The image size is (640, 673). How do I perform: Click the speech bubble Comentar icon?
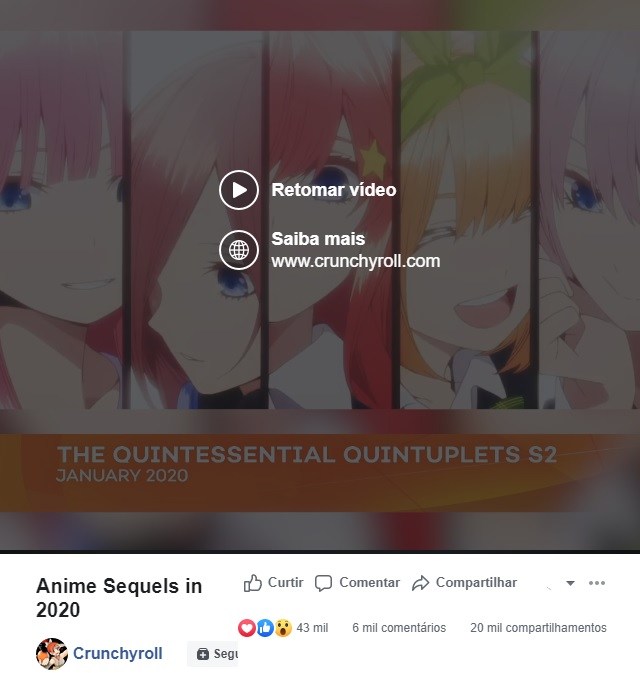tap(323, 583)
